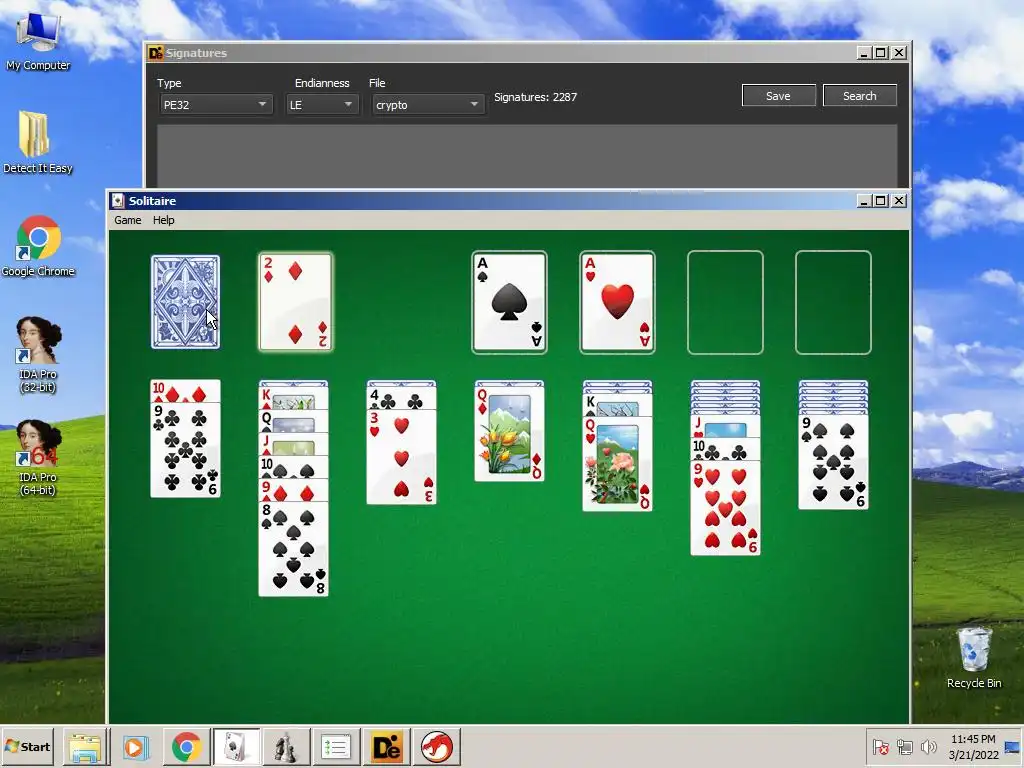Click the third empty foundation slot
Image resolution: width=1024 pixels, height=768 pixels.
725,302
